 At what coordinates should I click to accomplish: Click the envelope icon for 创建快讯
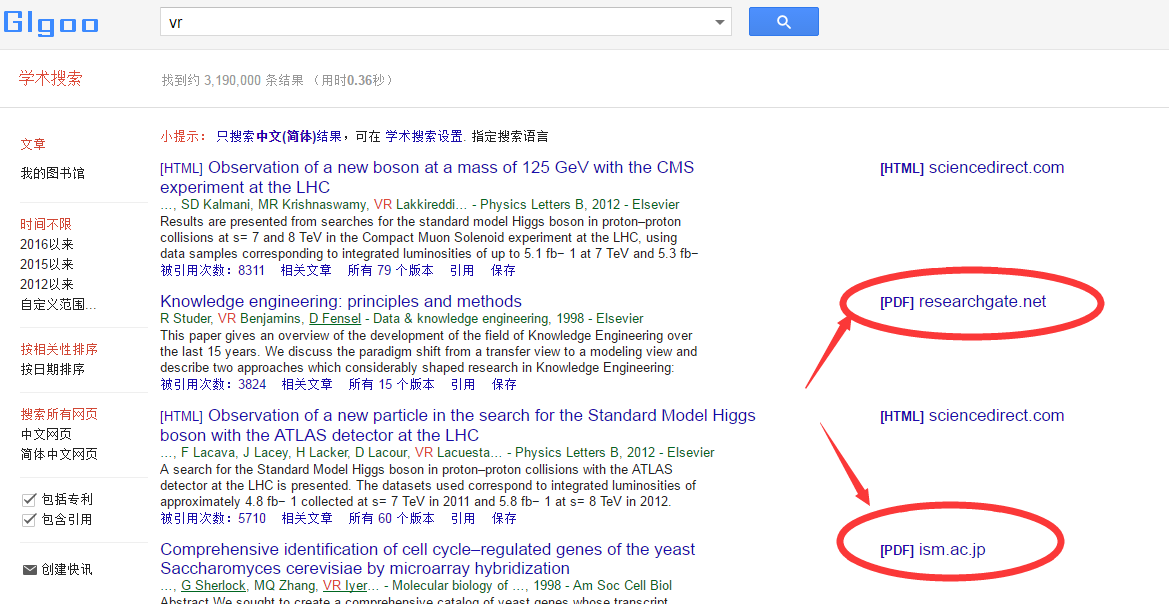[x=29, y=569]
